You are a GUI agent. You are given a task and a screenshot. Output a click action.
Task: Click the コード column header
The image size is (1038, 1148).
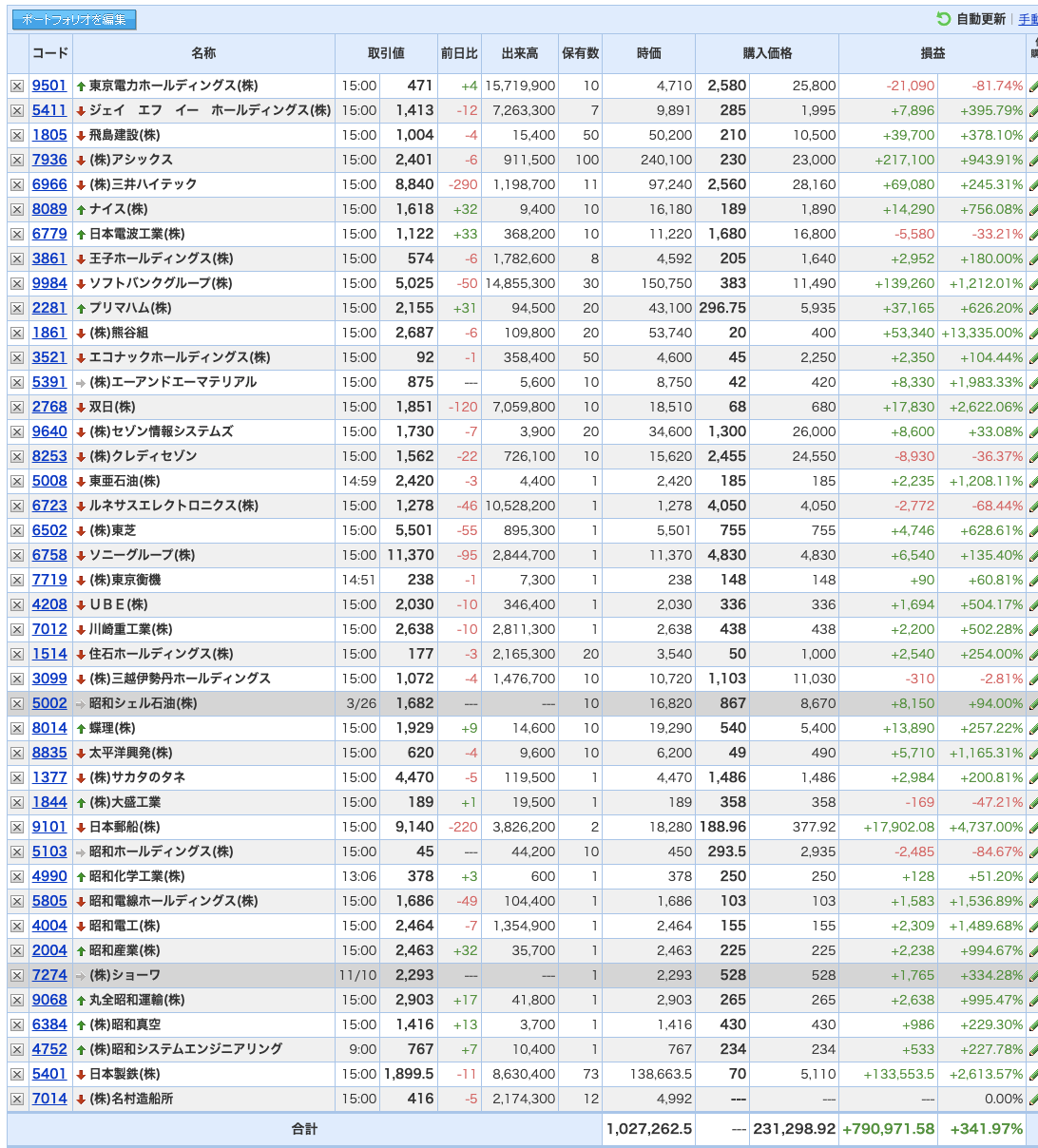[x=50, y=53]
